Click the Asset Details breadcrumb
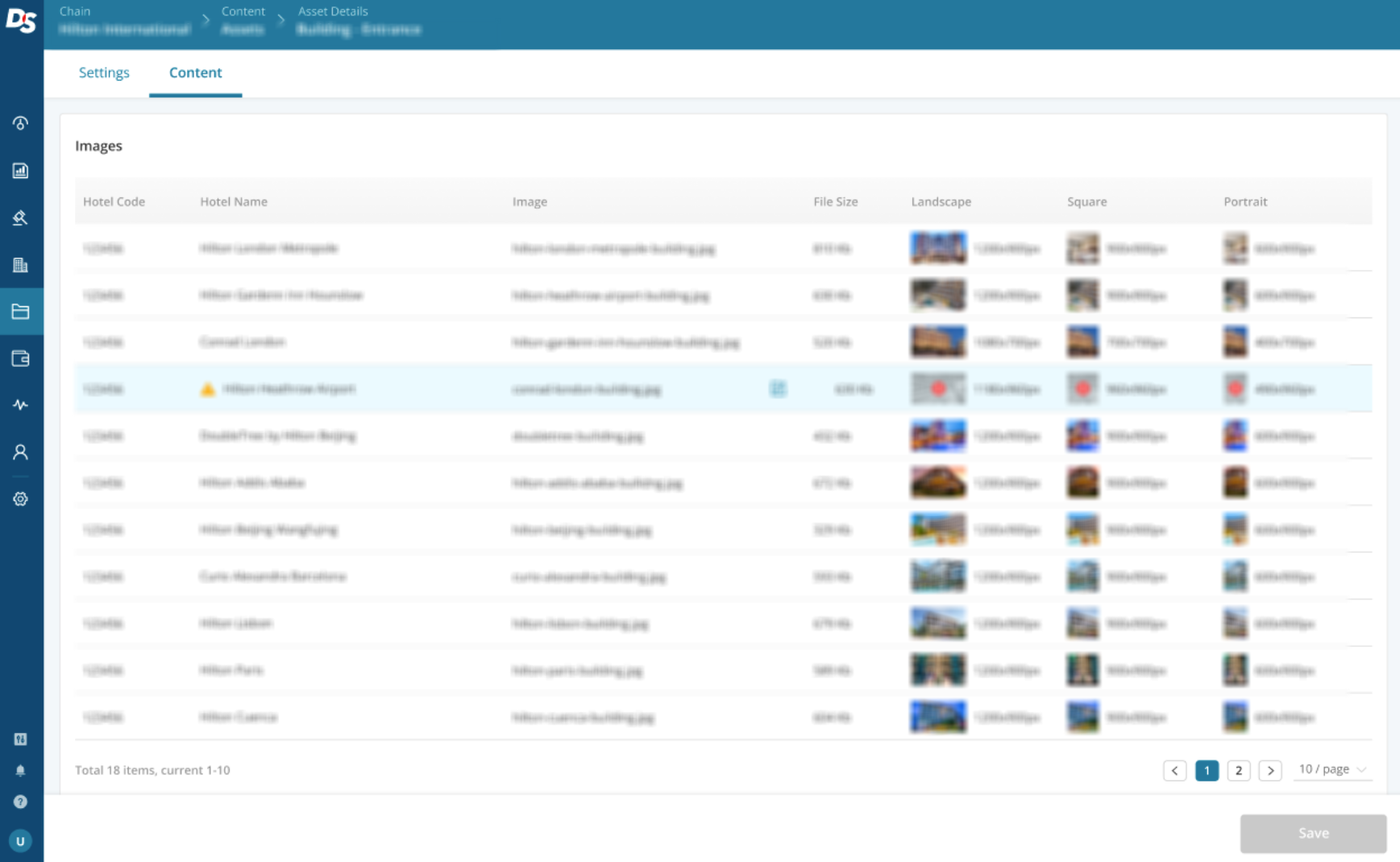The image size is (1400, 862). (x=333, y=11)
